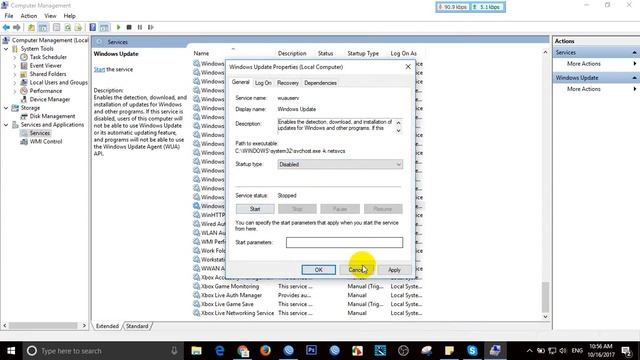The width and height of the screenshot is (640, 360).
Task: Close the Windows Update Properties dialog
Action: click(408, 67)
